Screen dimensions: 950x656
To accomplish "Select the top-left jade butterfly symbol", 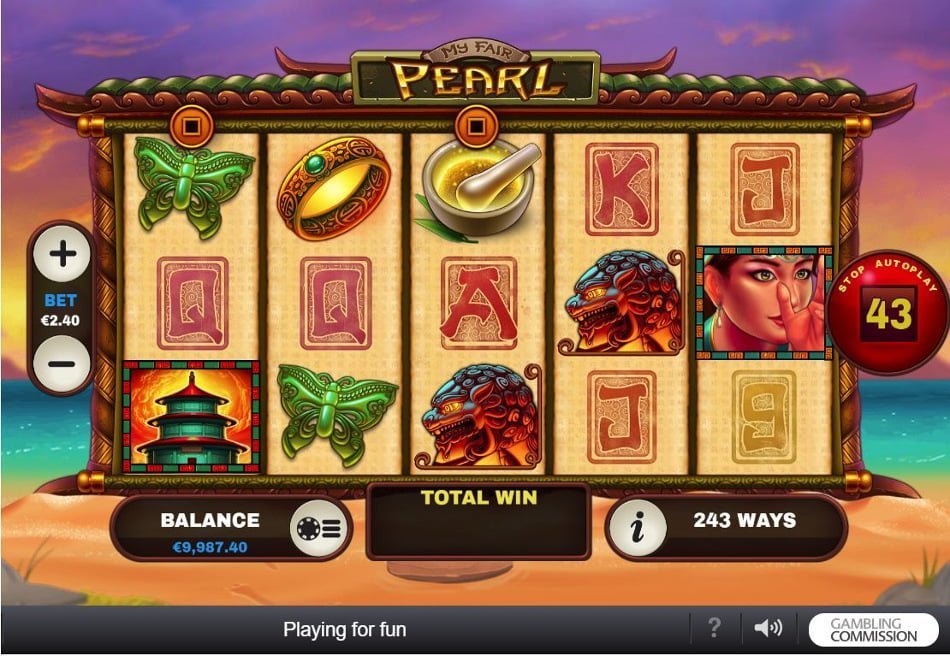I will pos(193,187).
